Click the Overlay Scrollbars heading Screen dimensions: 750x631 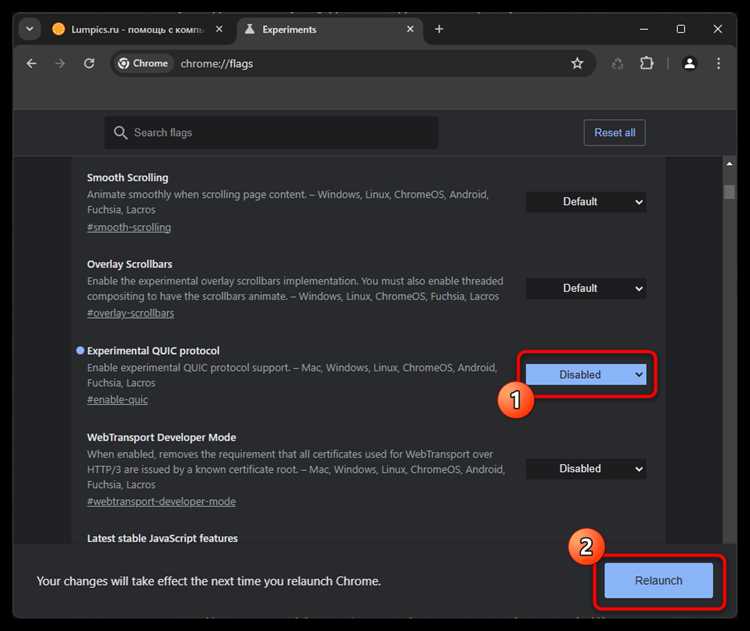[130, 264]
